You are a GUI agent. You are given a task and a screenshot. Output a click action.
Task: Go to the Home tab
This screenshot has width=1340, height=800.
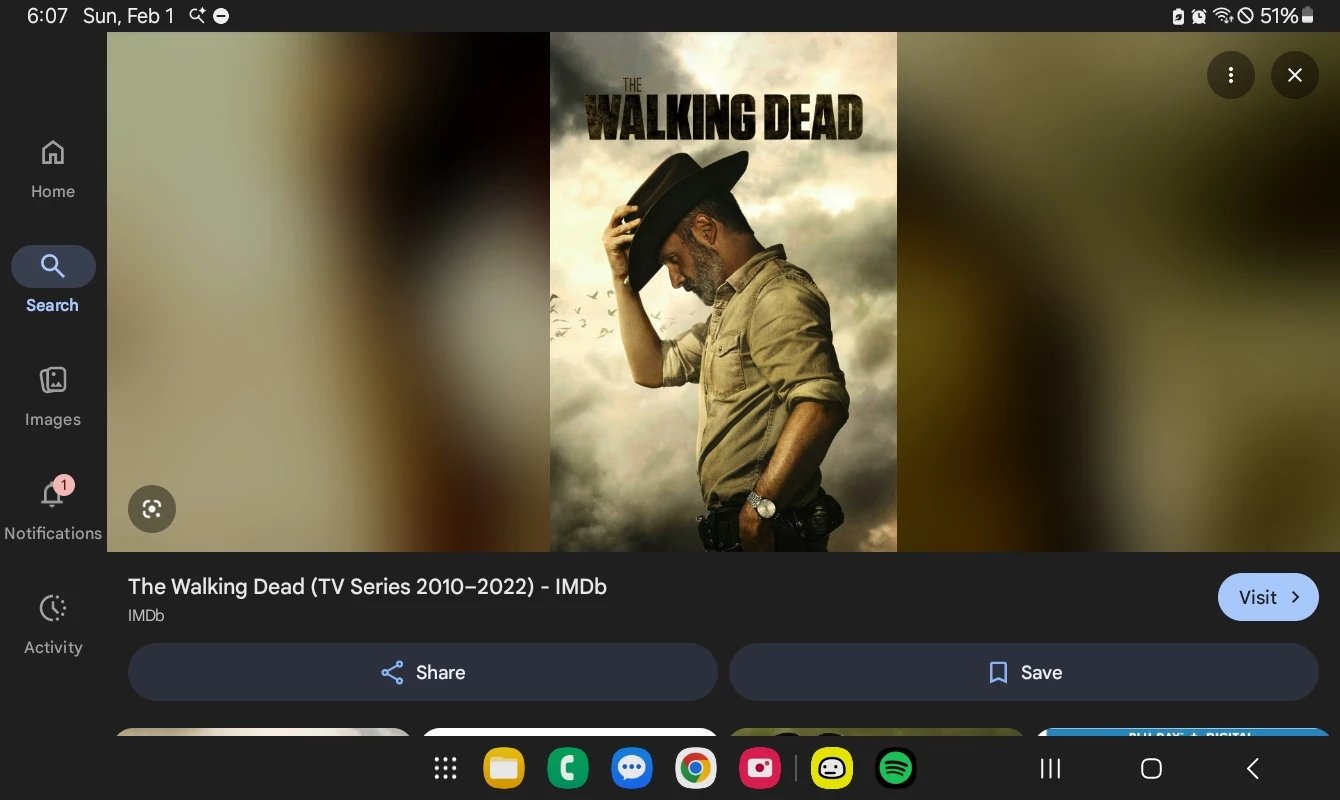pyautogui.click(x=53, y=169)
